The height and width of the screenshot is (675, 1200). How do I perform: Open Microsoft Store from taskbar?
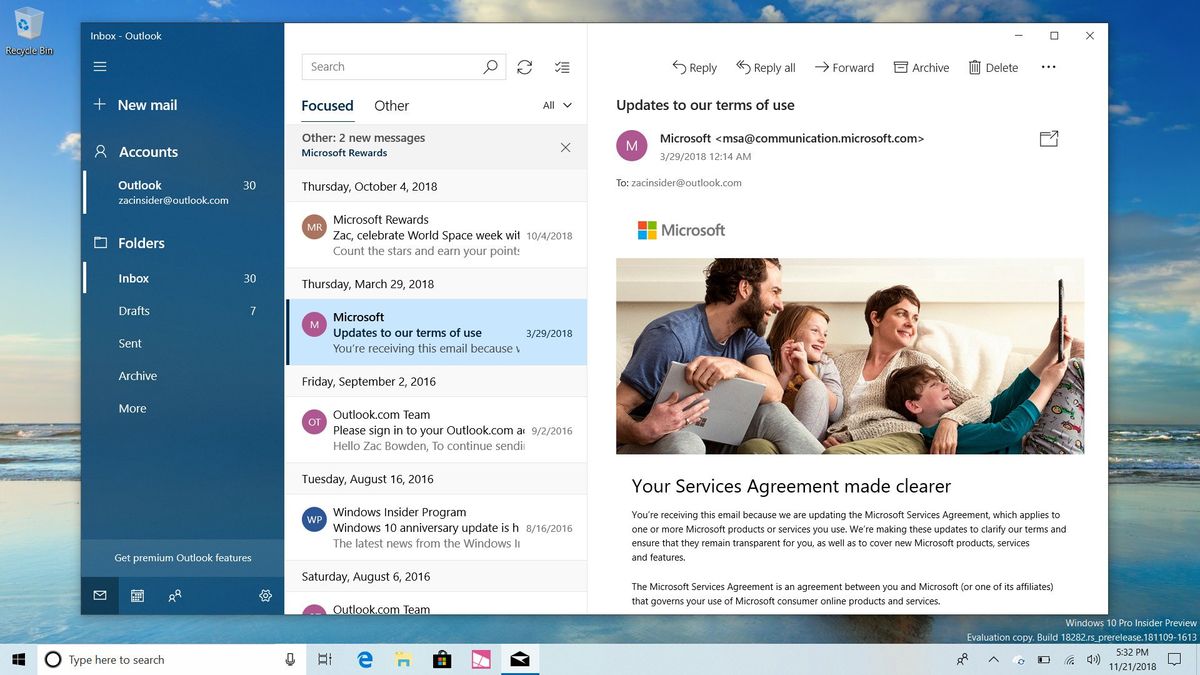pos(442,659)
